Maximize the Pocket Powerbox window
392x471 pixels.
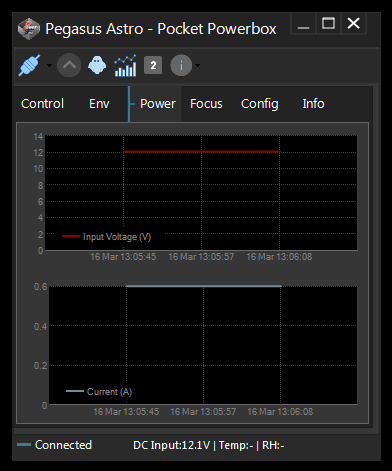click(x=328, y=23)
